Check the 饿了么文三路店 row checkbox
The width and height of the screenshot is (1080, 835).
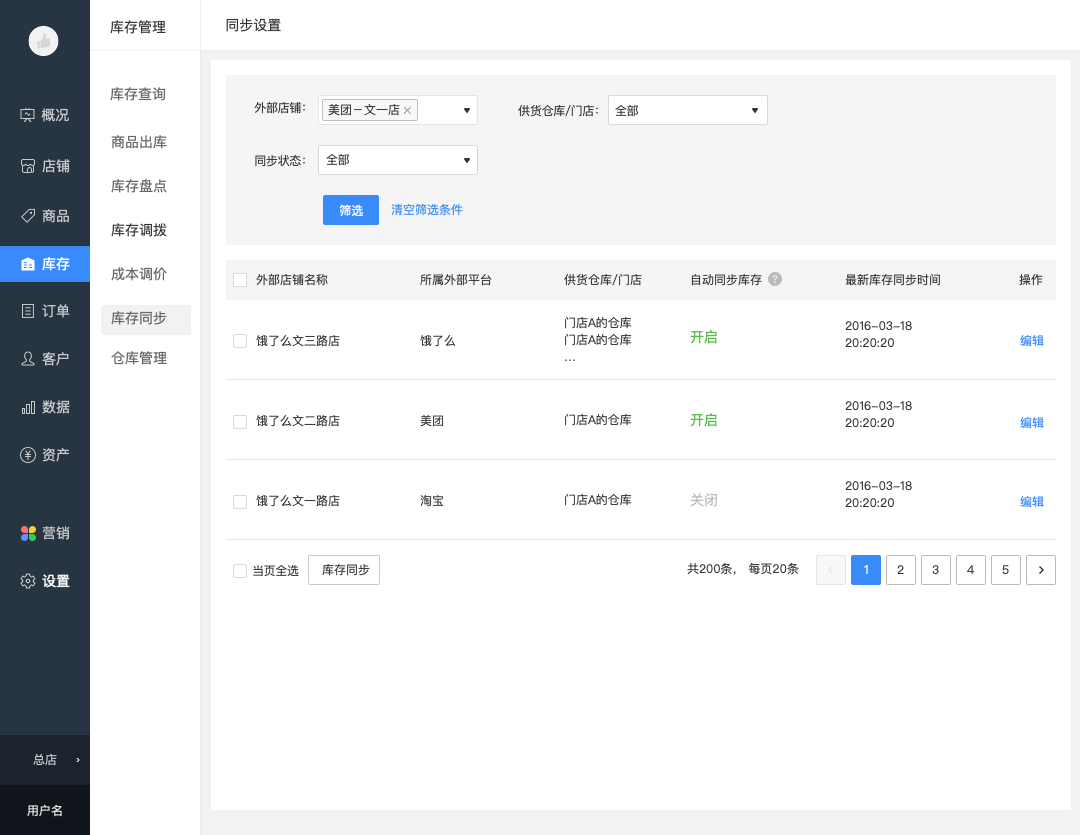[x=240, y=341]
